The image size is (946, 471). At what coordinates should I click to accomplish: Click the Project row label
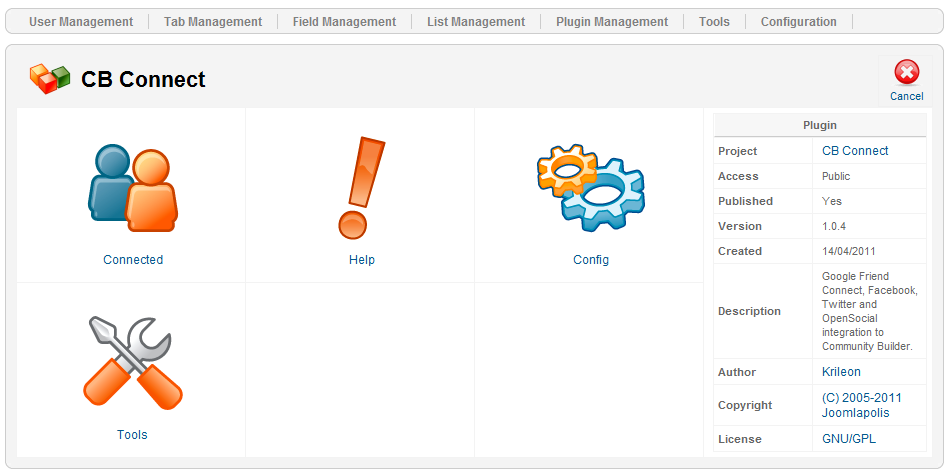pyautogui.click(x=737, y=151)
